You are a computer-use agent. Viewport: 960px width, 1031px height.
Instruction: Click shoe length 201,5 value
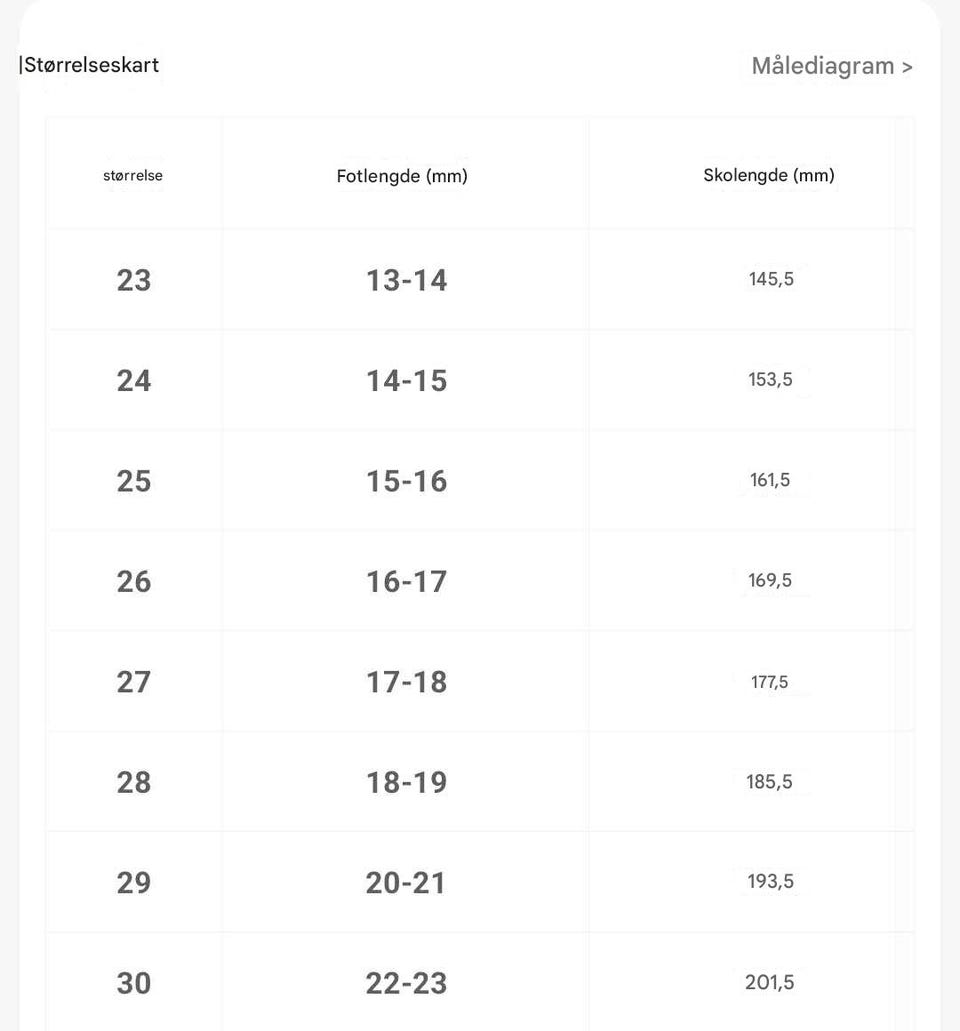(769, 983)
